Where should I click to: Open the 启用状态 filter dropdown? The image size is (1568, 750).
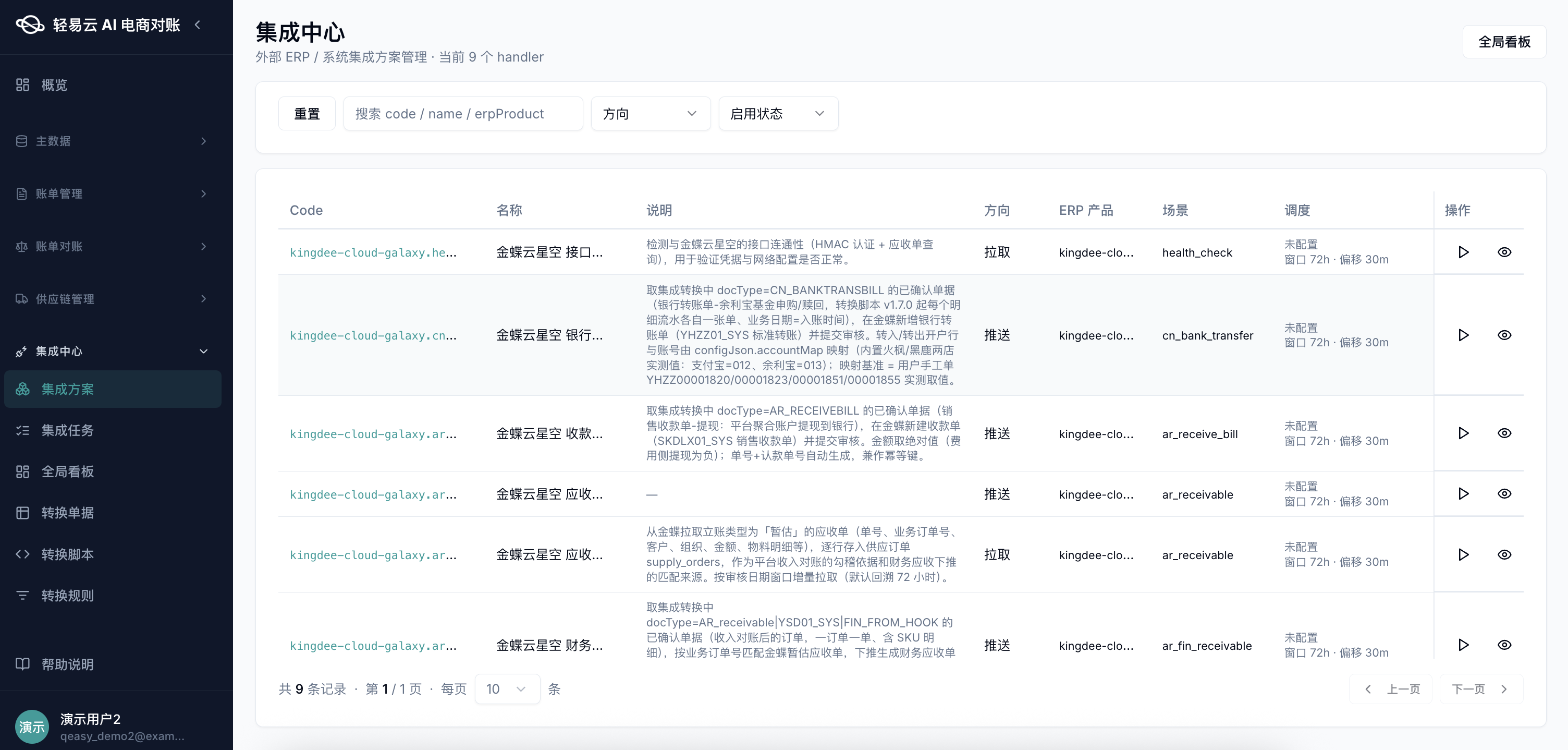pos(778,113)
